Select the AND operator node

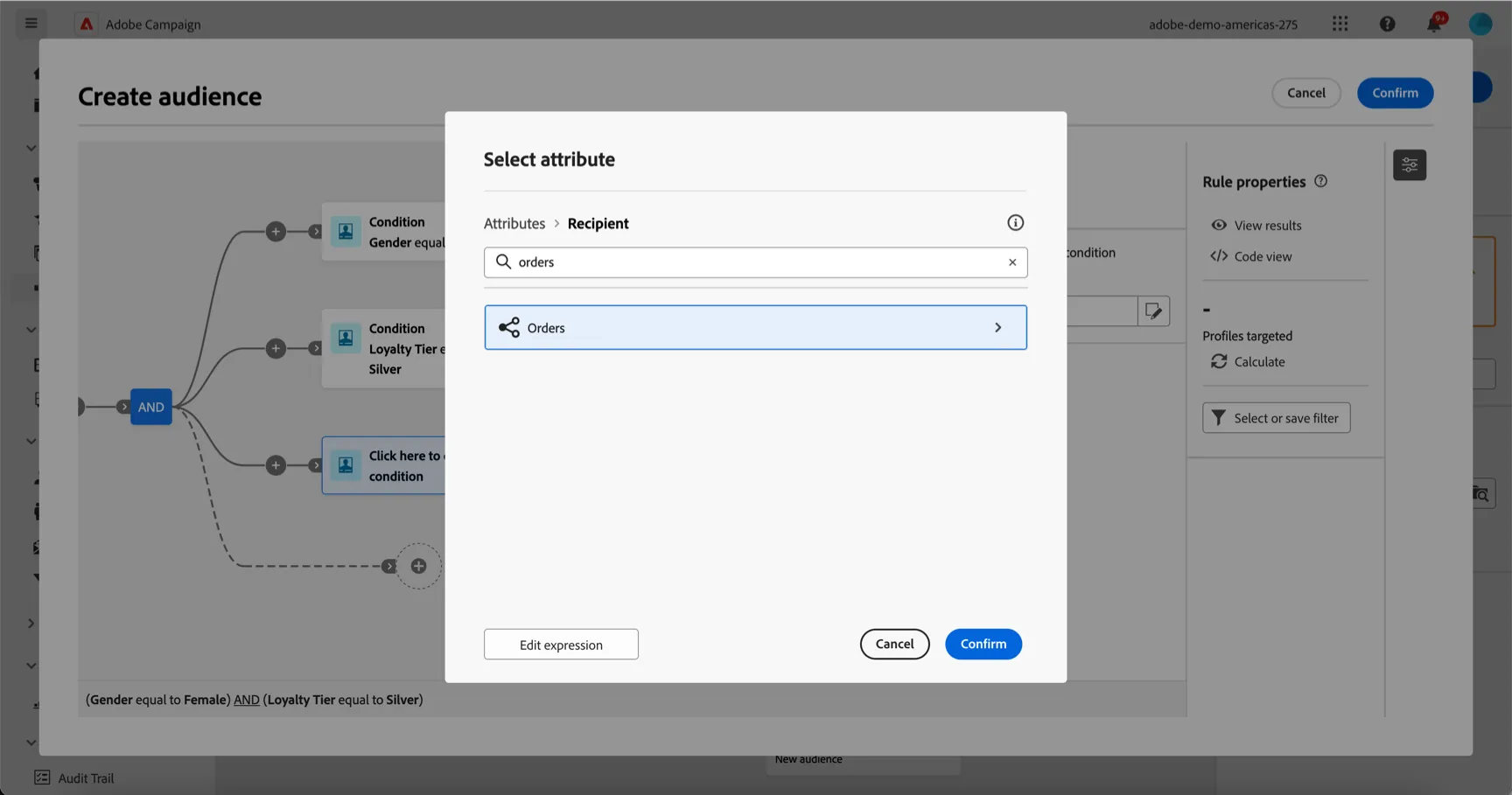[x=150, y=407]
